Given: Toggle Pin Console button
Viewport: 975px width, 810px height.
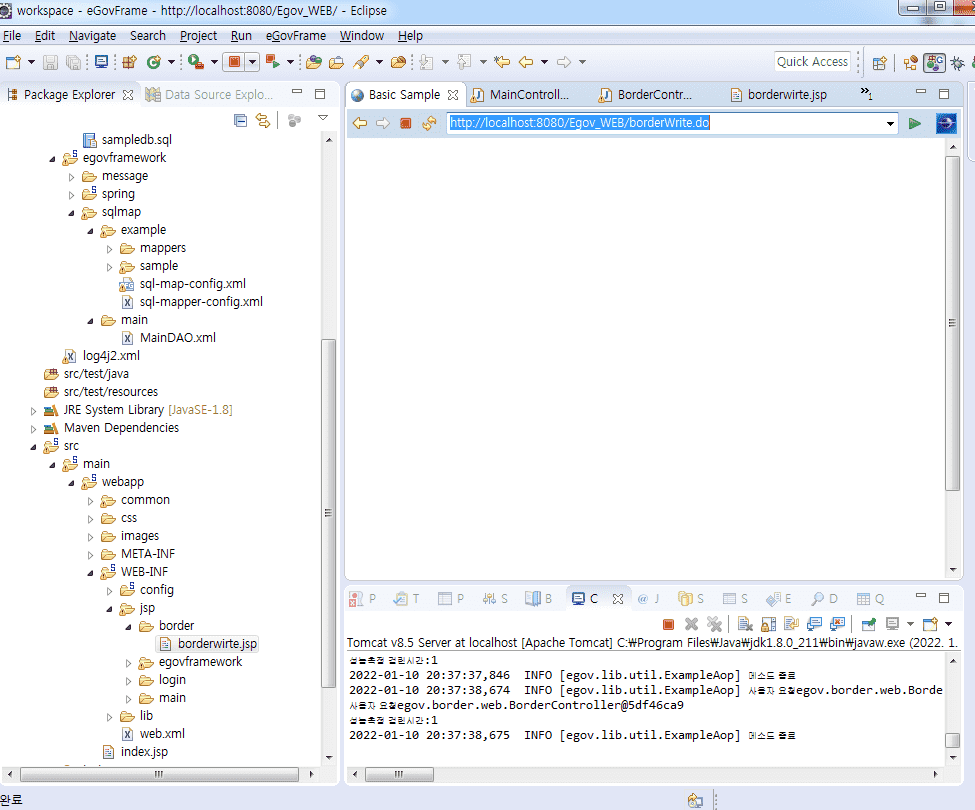Looking at the screenshot, I should click(x=867, y=624).
